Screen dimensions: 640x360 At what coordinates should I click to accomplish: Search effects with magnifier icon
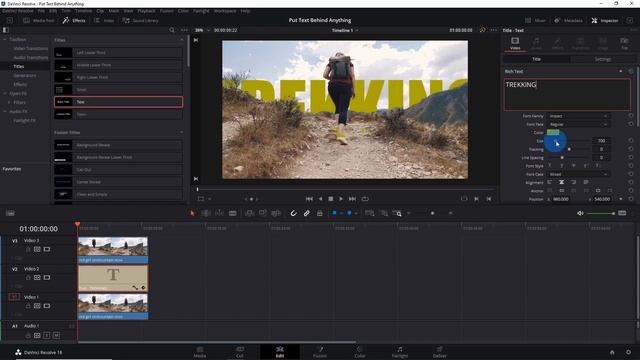tap(172, 30)
